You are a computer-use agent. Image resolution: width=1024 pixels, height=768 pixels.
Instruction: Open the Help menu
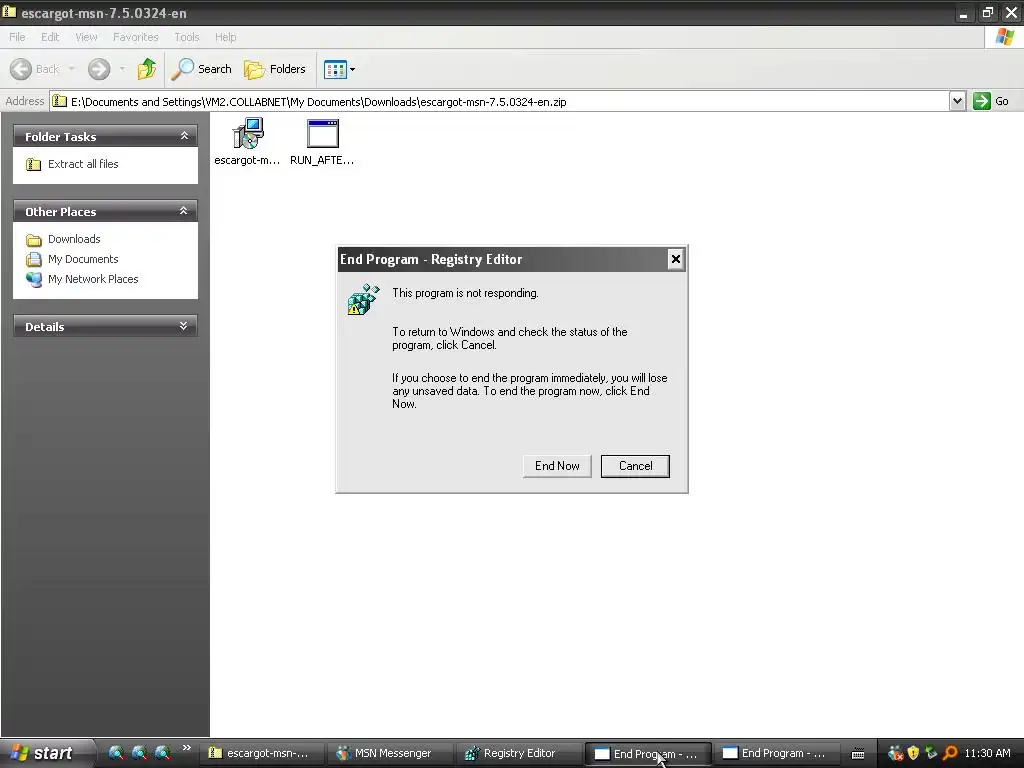point(225,37)
